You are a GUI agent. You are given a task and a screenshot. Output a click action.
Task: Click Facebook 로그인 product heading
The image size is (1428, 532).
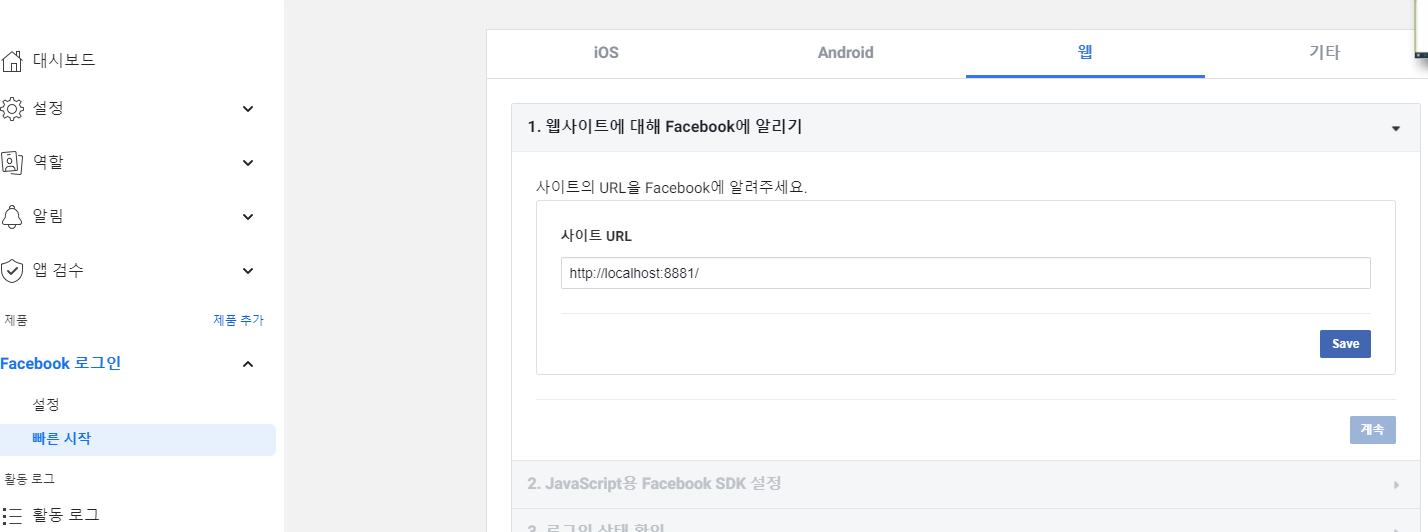[60, 364]
